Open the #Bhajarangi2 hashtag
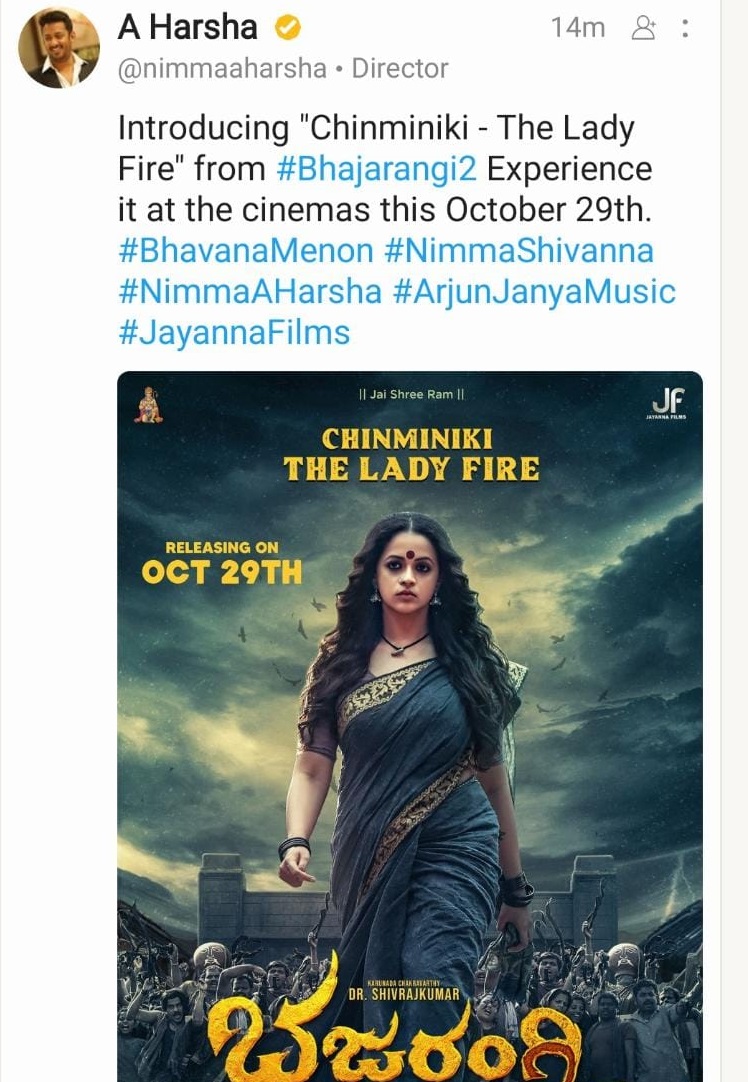 376,168
